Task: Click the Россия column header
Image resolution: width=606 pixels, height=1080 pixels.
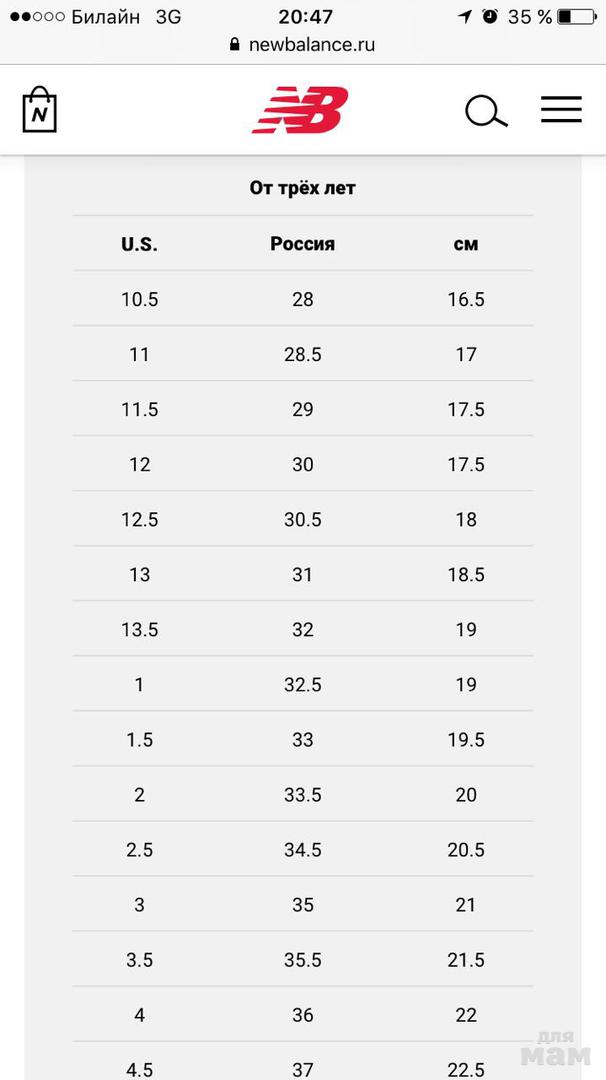Action: [x=302, y=244]
